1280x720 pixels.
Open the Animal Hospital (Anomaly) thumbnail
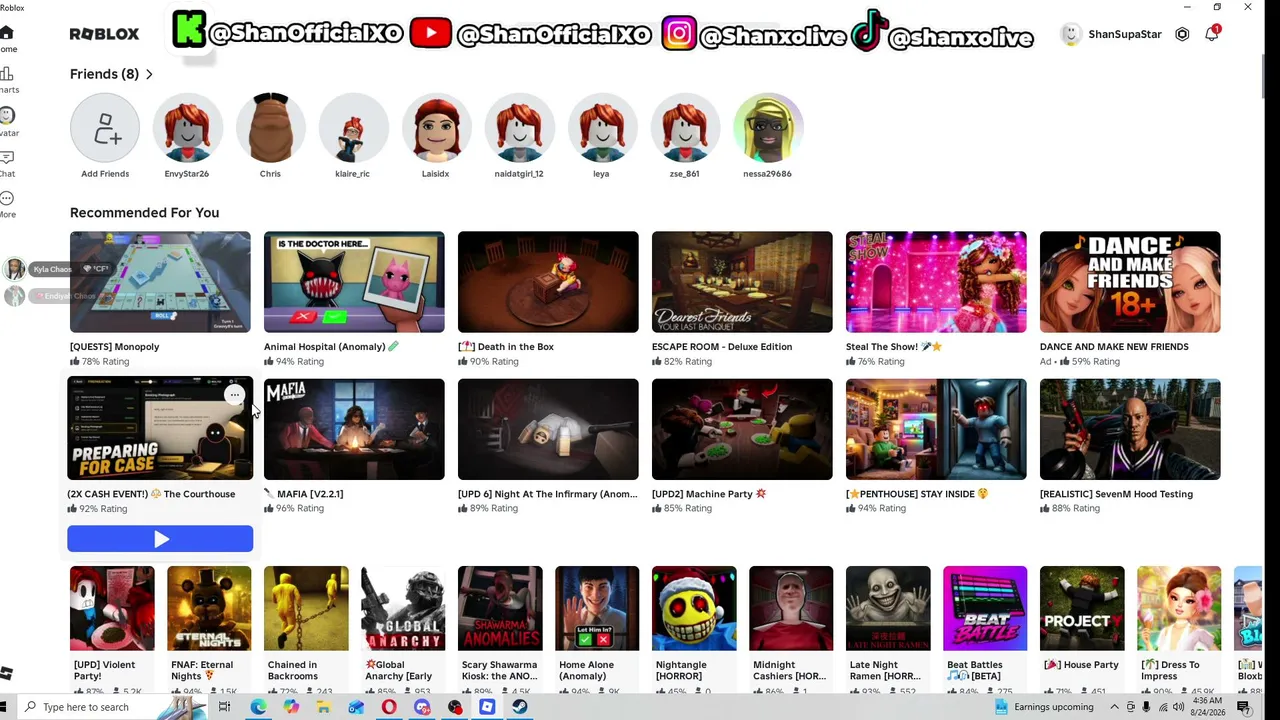354,282
